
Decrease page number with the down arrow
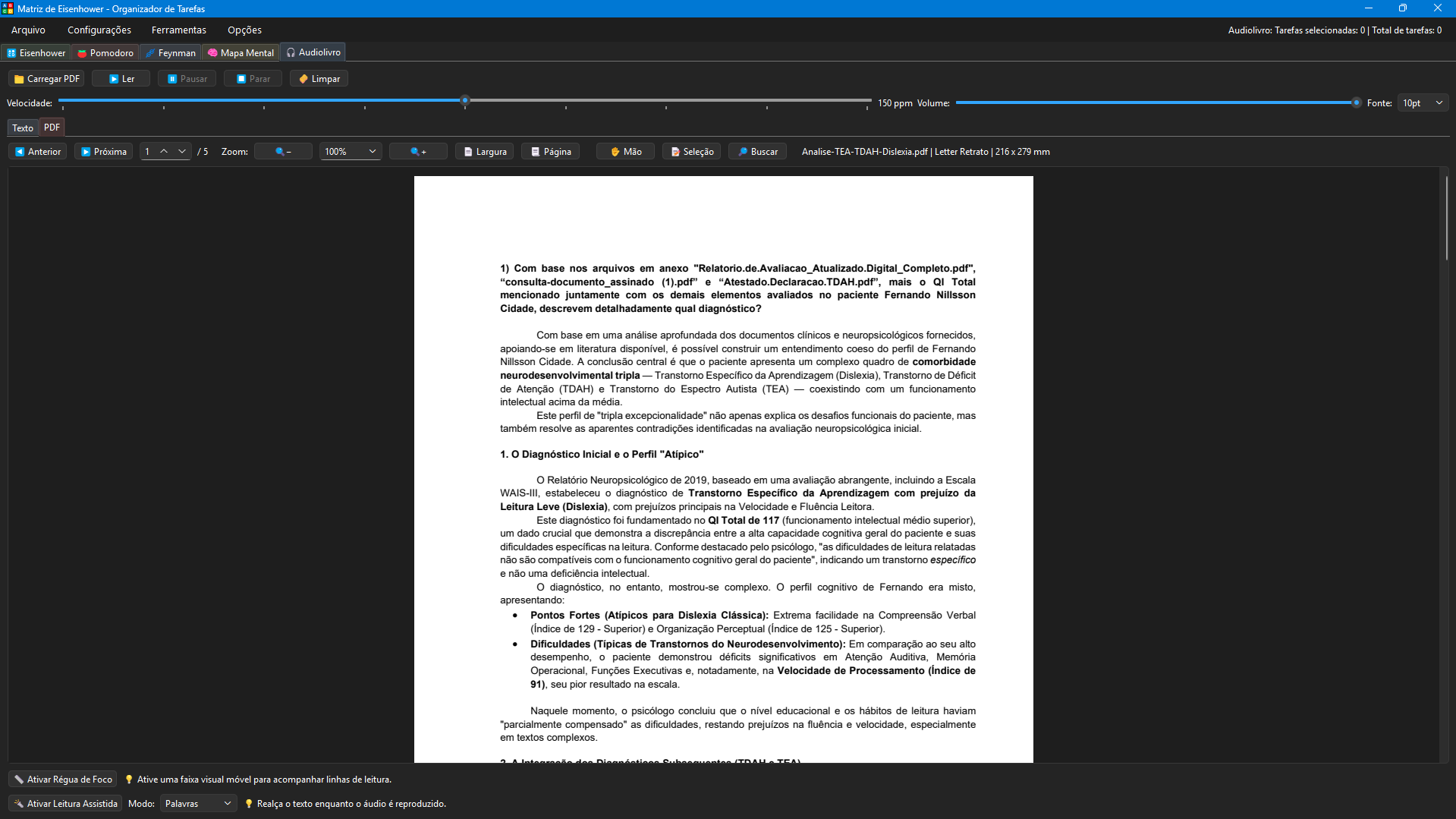click(x=182, y=152)
